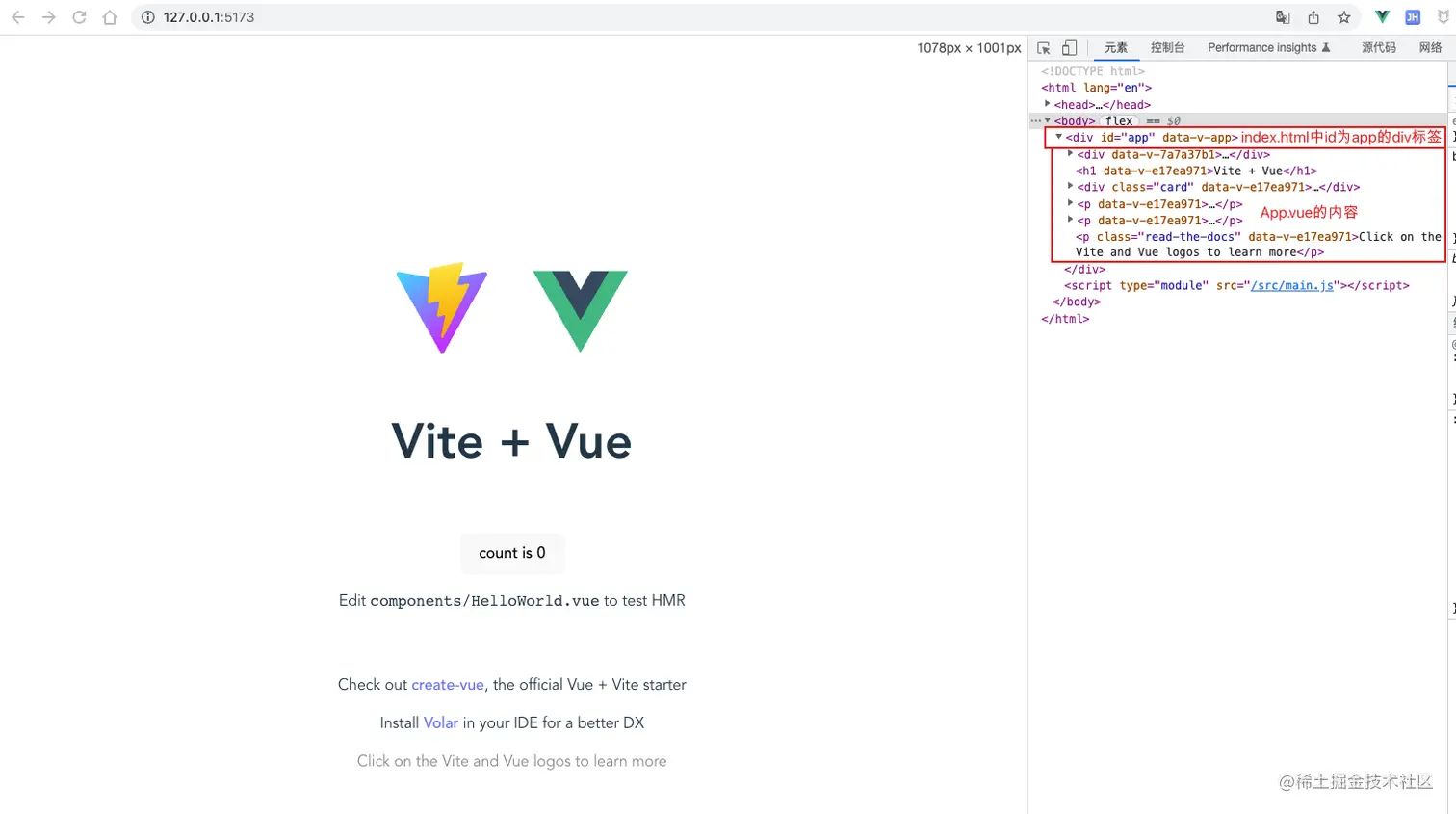Expand the p node above the read-the-docs paragraph
The height and width of the screenshot is (814, 1456).
1071,220
